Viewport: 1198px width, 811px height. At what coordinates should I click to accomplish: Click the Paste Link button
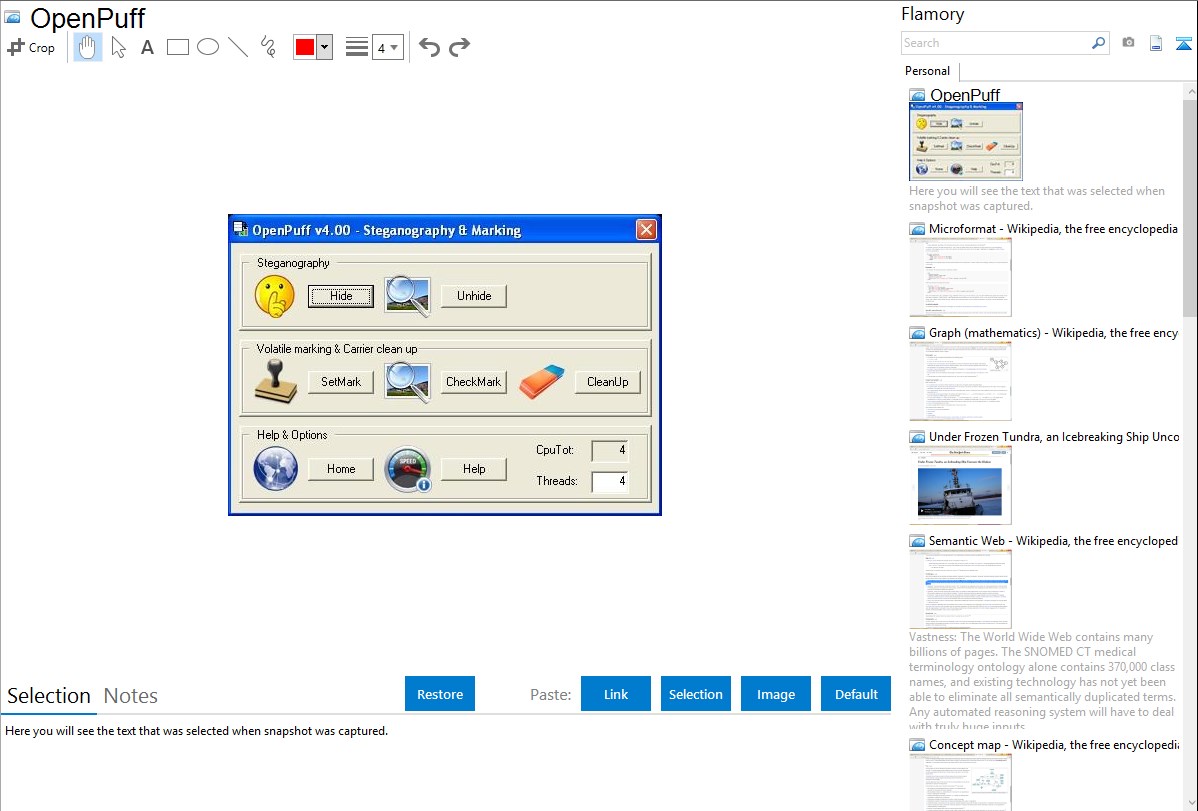pyautogui.click(x=616, y=693)
